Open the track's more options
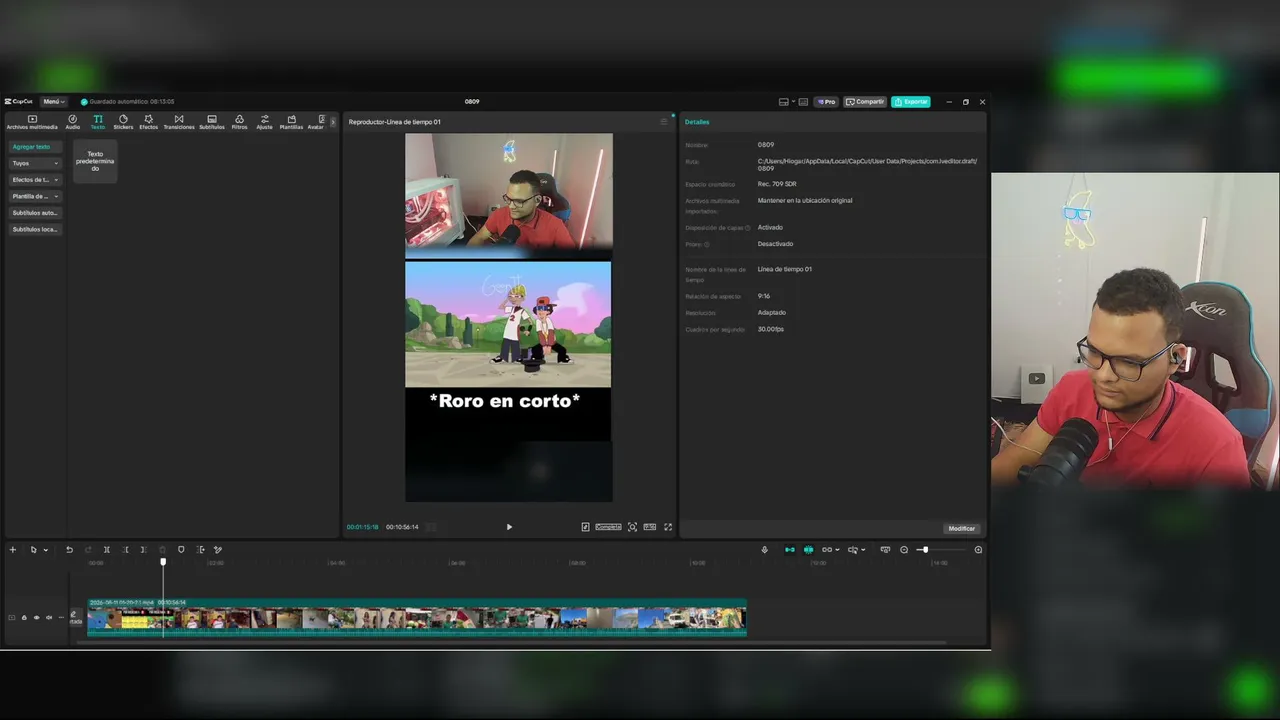Screen dimensions: 1280x720 click(x=61, y=617)
